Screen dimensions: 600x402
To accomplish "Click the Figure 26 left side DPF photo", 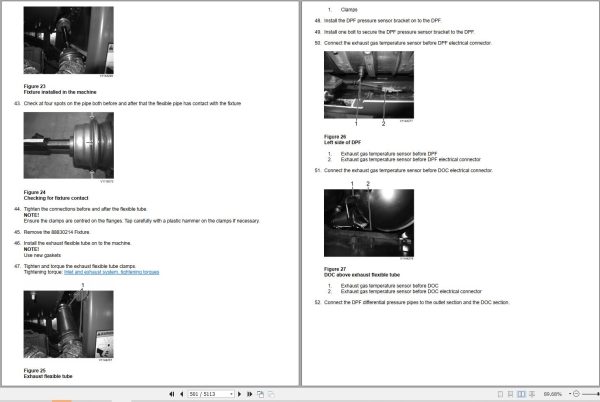I will pyautogui.click(x=369, y=85).
